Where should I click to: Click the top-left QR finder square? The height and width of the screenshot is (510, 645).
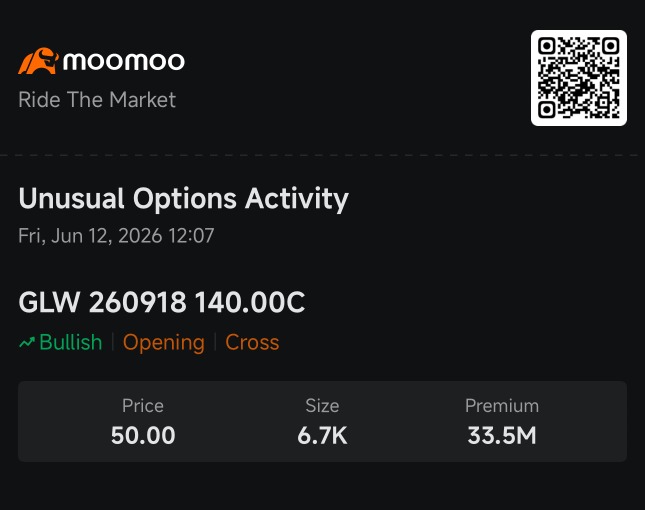[x=547, y=46]
